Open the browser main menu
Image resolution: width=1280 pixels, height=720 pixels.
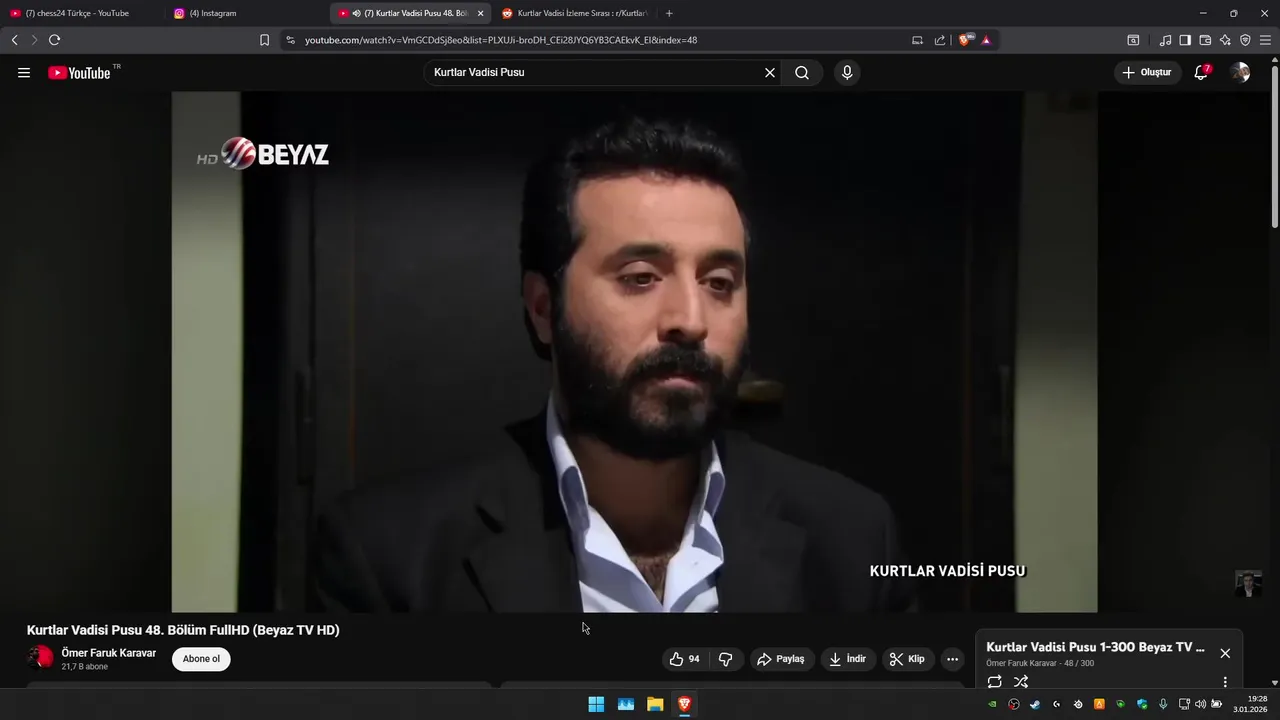tap(1266, 40)
